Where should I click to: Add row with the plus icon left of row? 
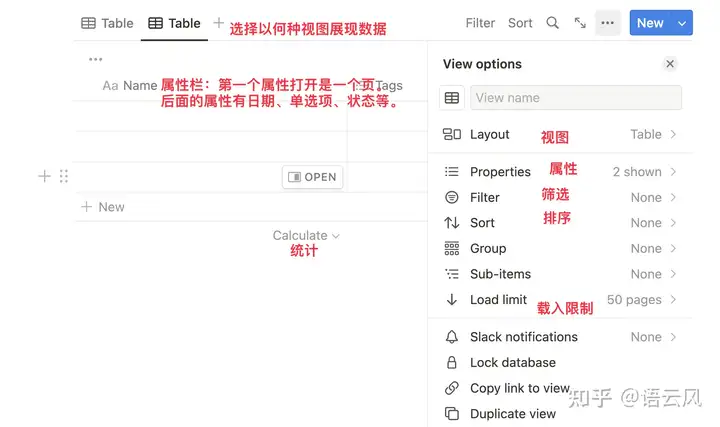click(44, 177)
